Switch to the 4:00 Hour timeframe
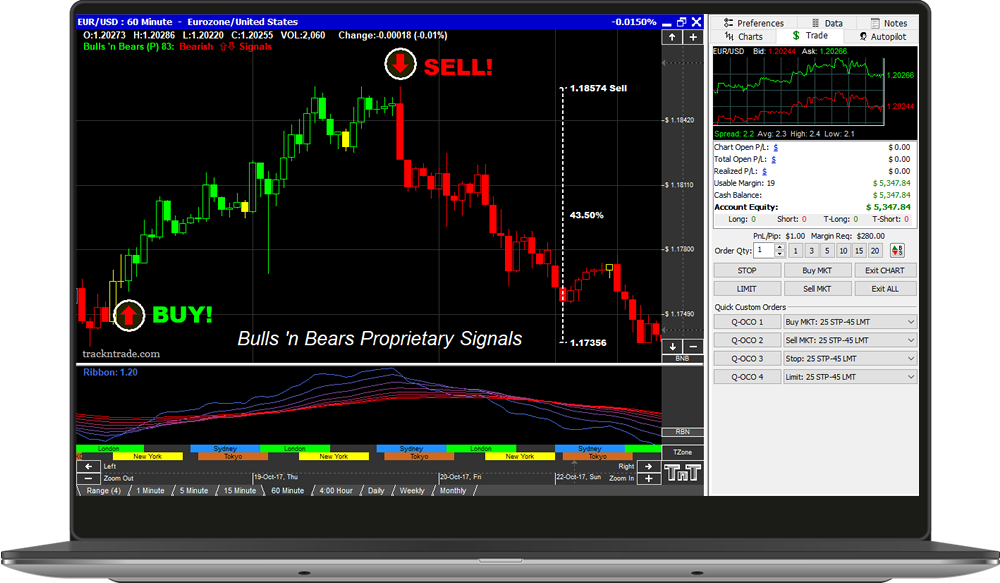Image resolution: width=1000 pixels, height=583 pixels. 336,491
